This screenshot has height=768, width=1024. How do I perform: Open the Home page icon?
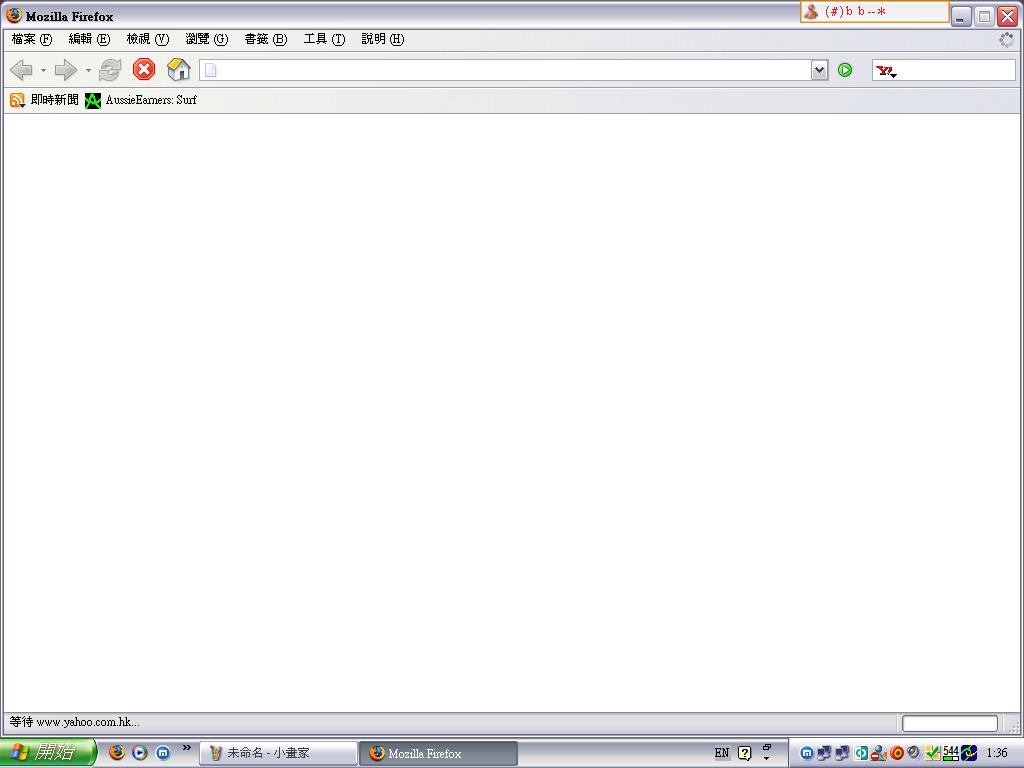178,69
